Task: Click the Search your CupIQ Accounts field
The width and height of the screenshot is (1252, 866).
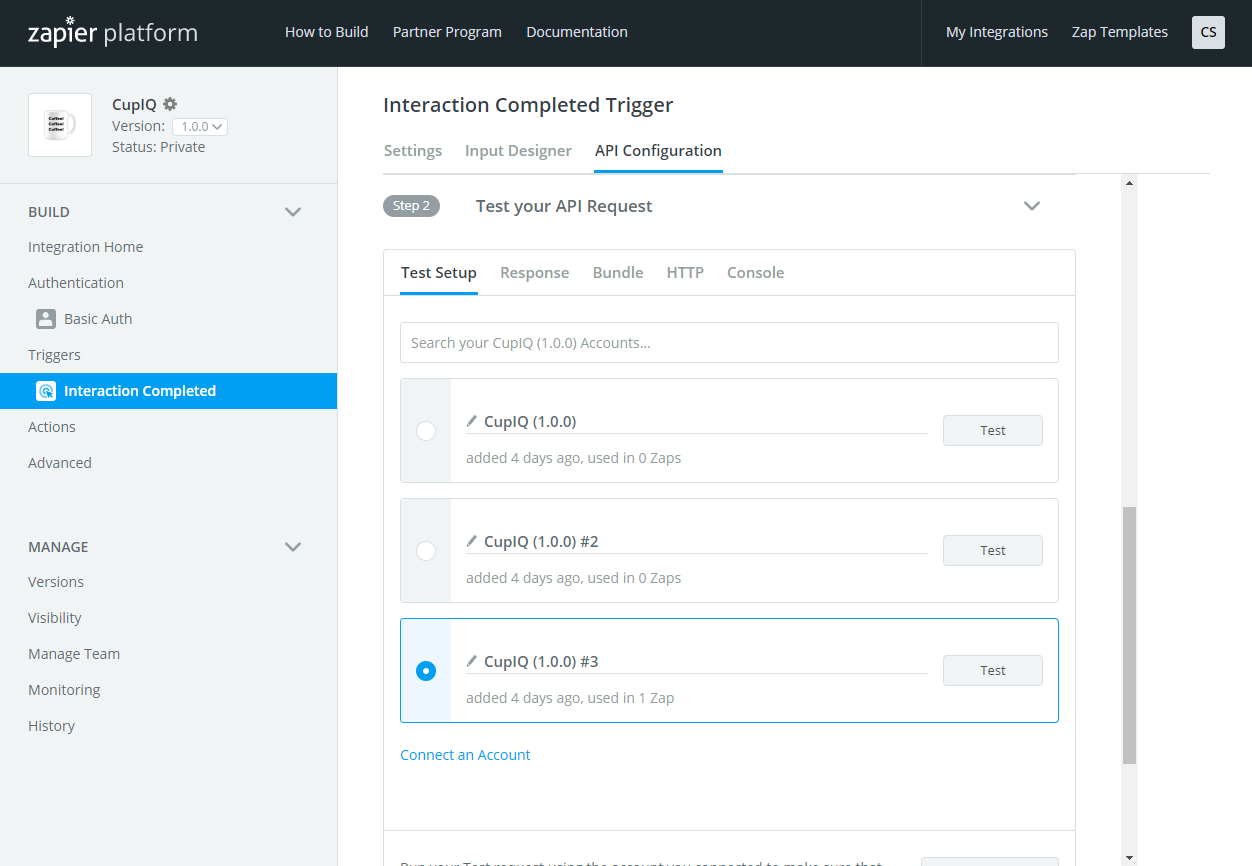Action: point(729,343)
